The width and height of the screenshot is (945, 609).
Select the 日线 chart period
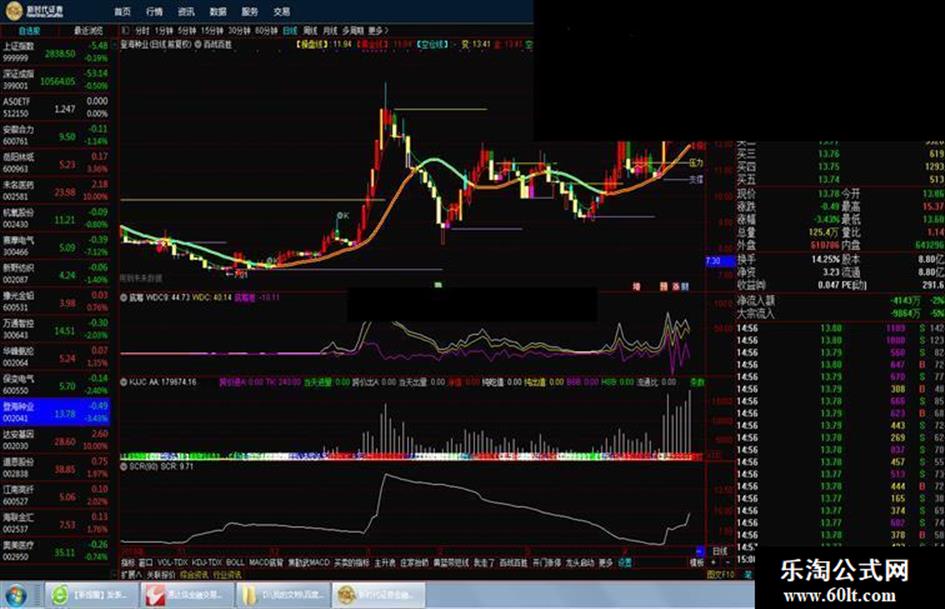[x=290, y=31]
